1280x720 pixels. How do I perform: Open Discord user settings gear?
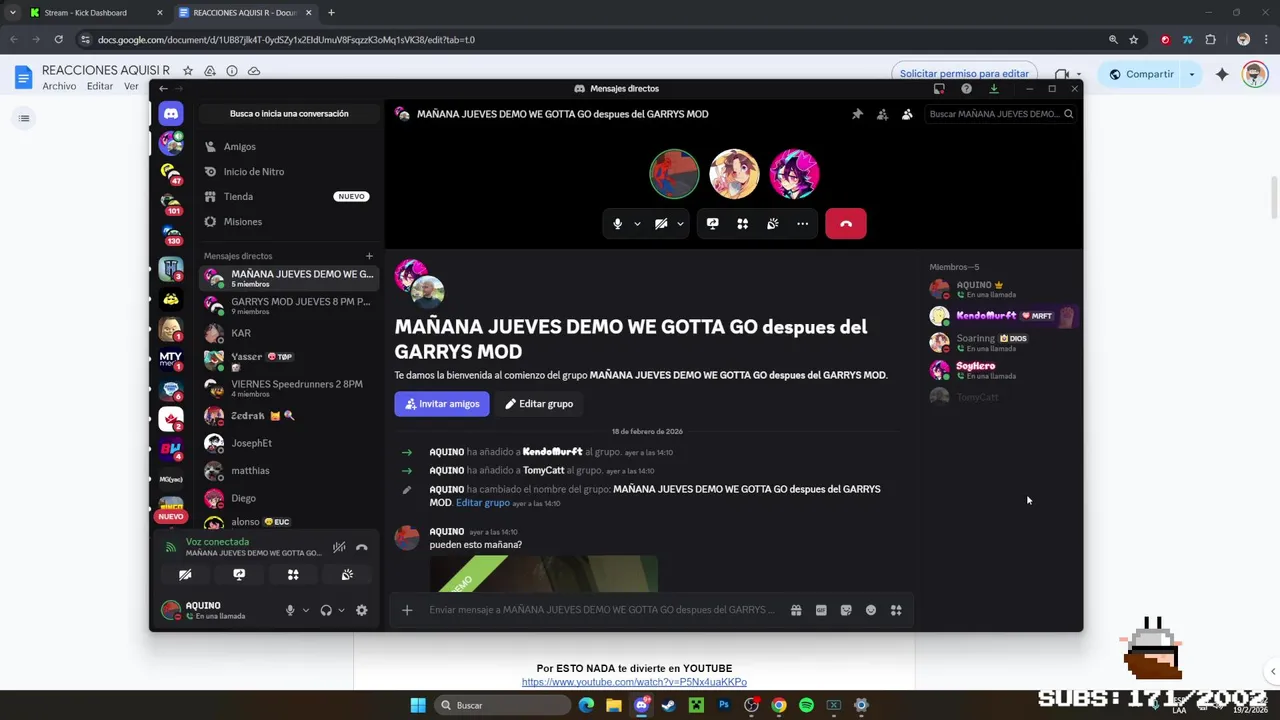[x=362, y=610]
